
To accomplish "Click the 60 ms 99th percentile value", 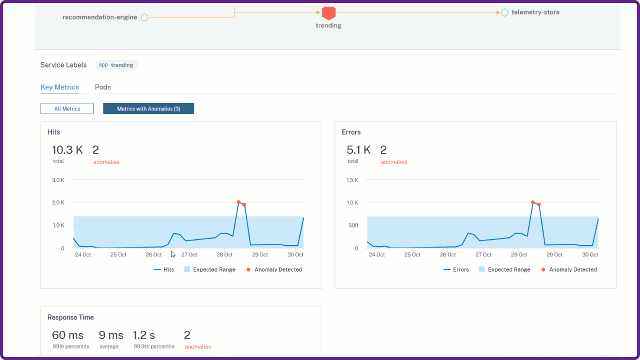I will (x=68, y=335).
